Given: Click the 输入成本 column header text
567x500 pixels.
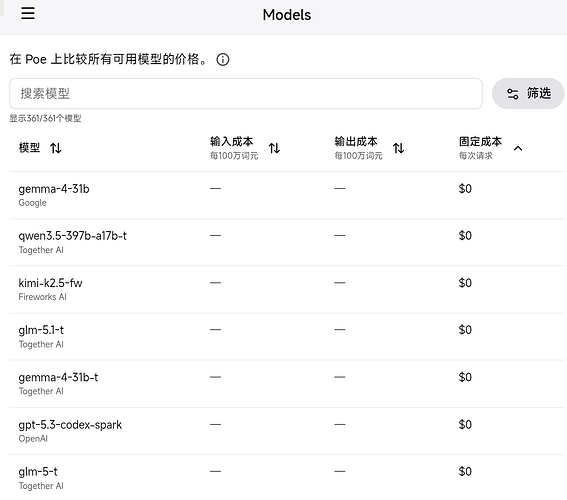Looking at the screenshot, I should 231,141.
